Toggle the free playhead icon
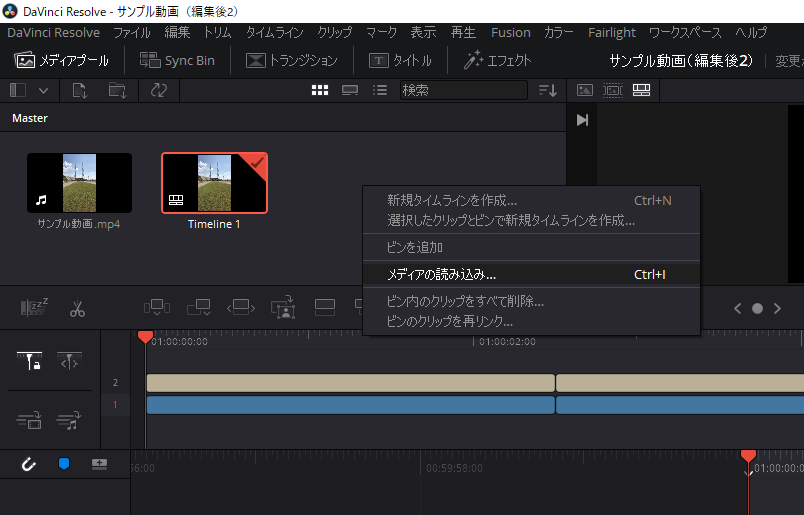This screenshot has width=804, height=515. pos(69,361)
